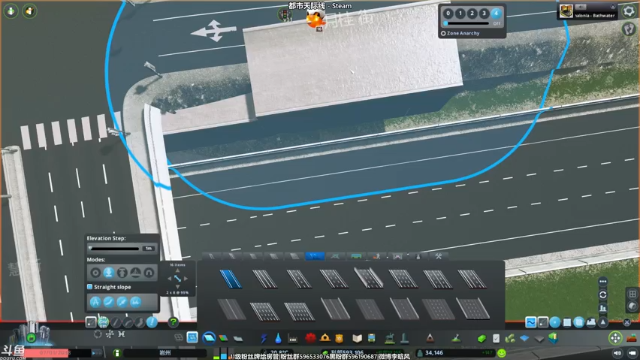Click the up arrow in direction pad

[177, 271]
